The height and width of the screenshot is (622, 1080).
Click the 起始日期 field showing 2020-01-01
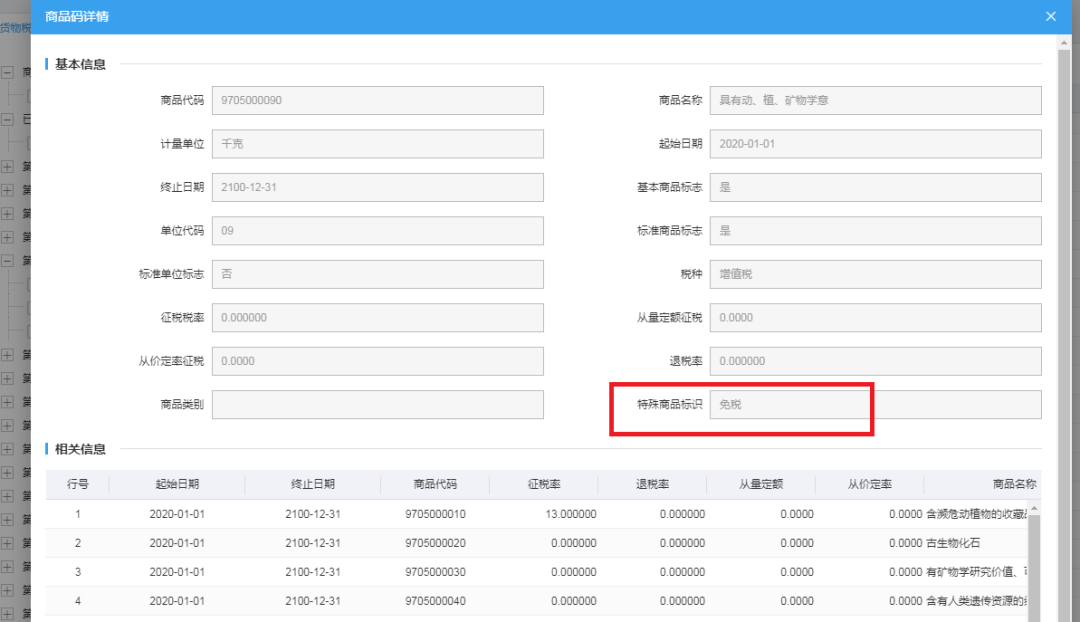pyautogui.click(x=875, y=143)
